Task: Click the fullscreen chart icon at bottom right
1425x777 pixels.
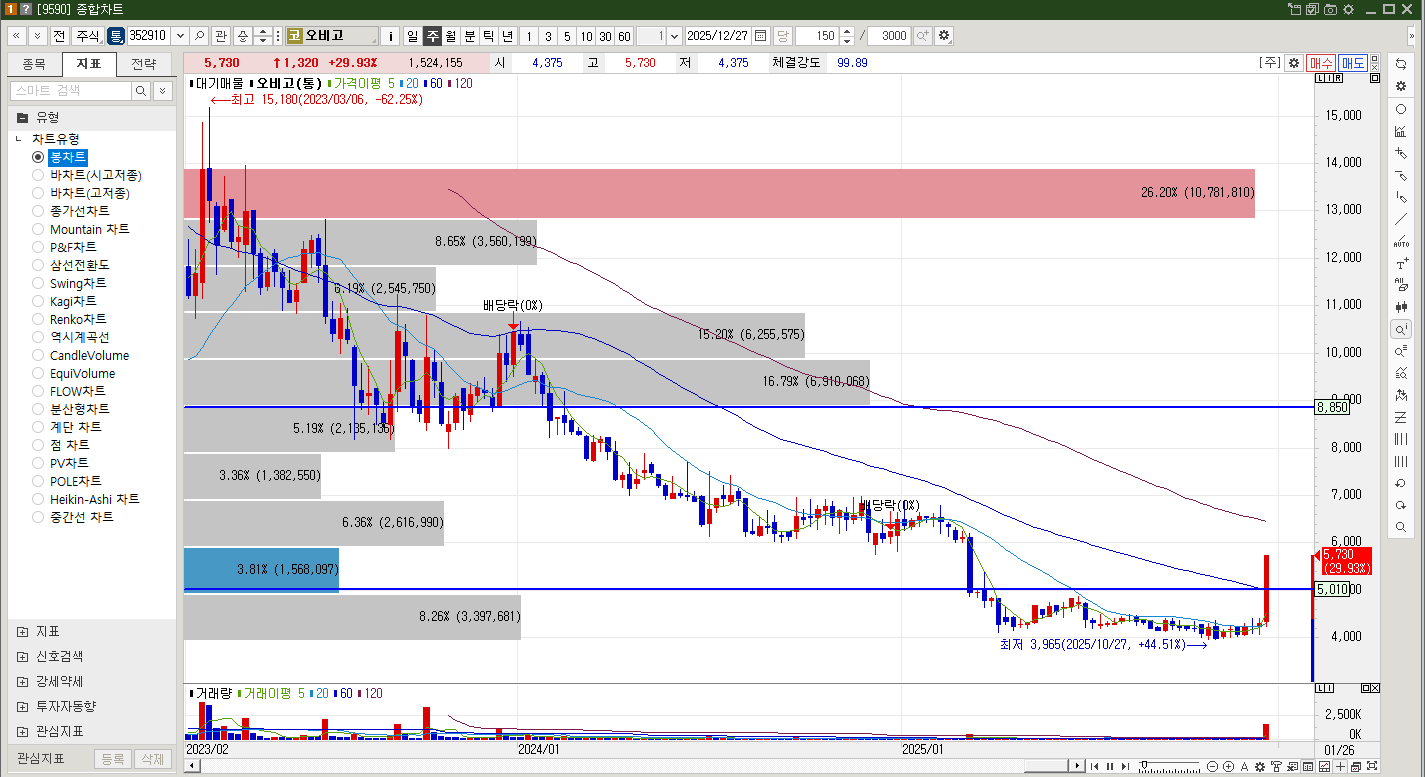Action: click(x=1373, y=767)
